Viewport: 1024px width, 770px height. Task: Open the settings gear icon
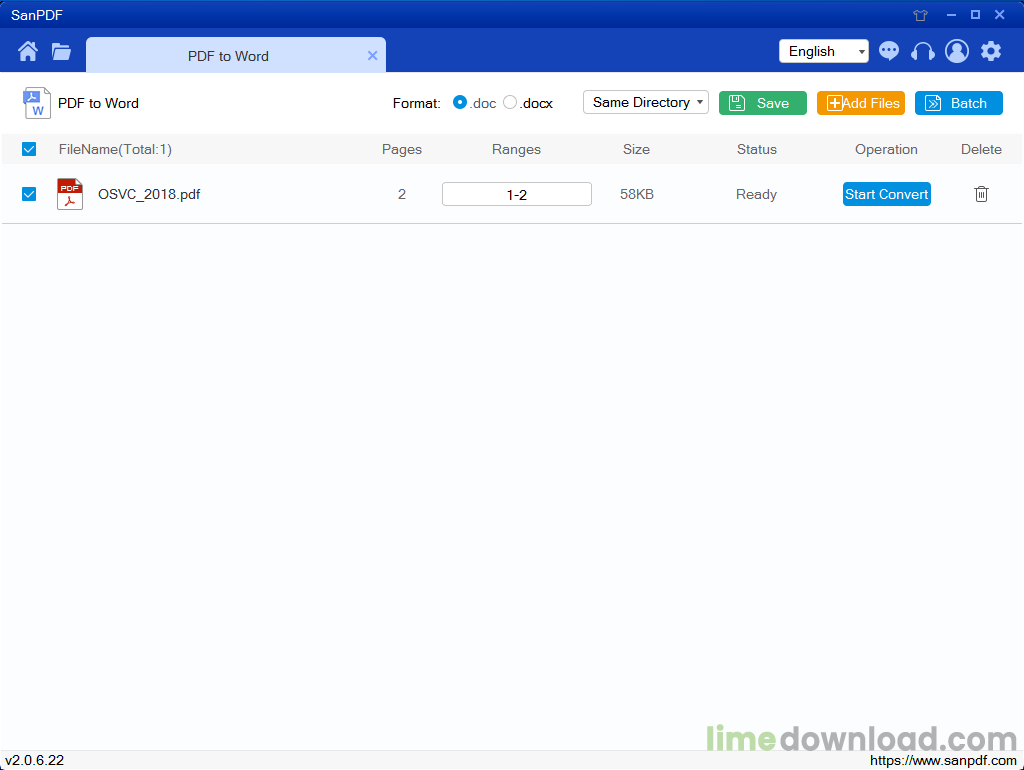(x=991, y=51)
